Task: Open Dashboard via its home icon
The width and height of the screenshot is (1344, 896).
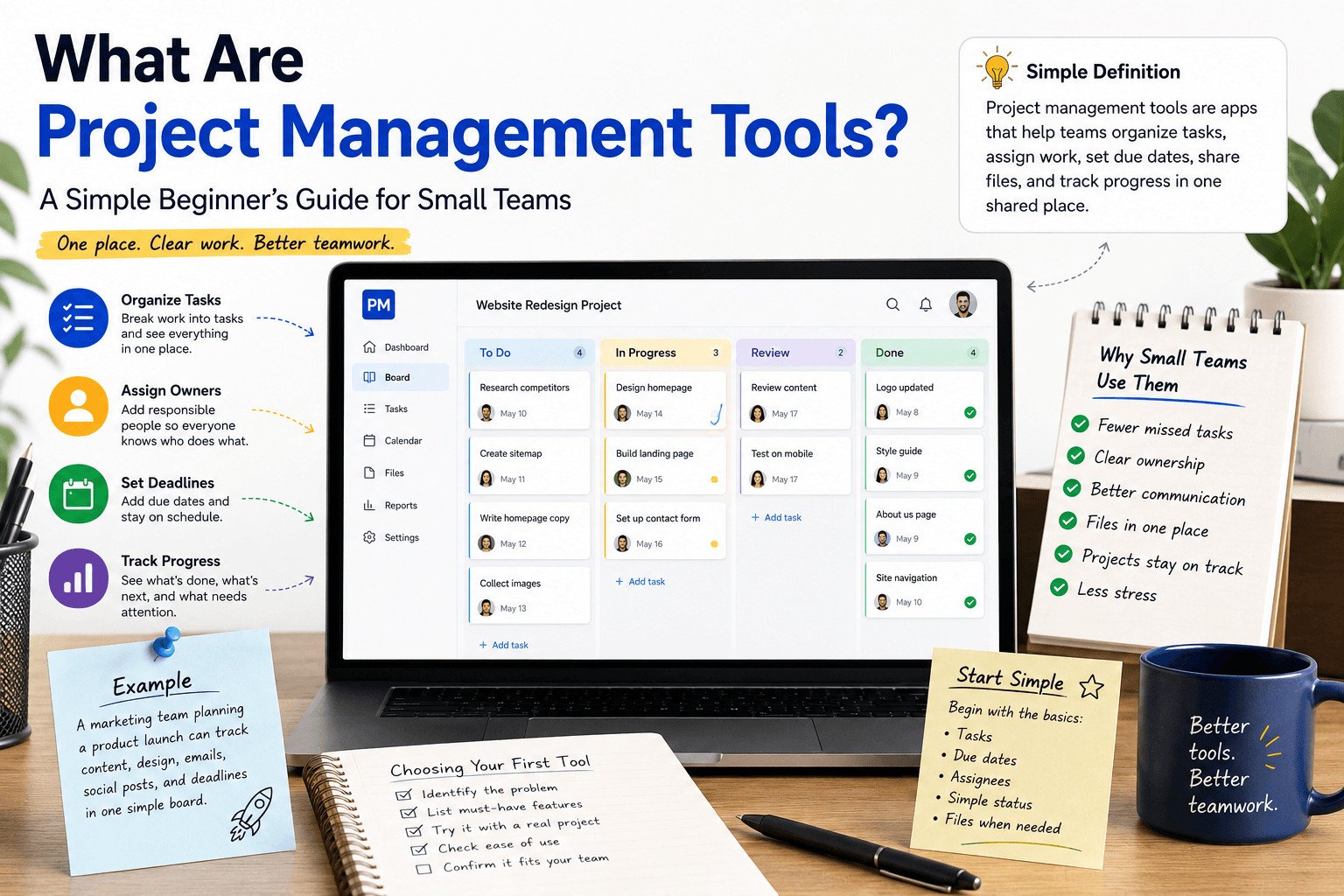Action: [369, 346]
